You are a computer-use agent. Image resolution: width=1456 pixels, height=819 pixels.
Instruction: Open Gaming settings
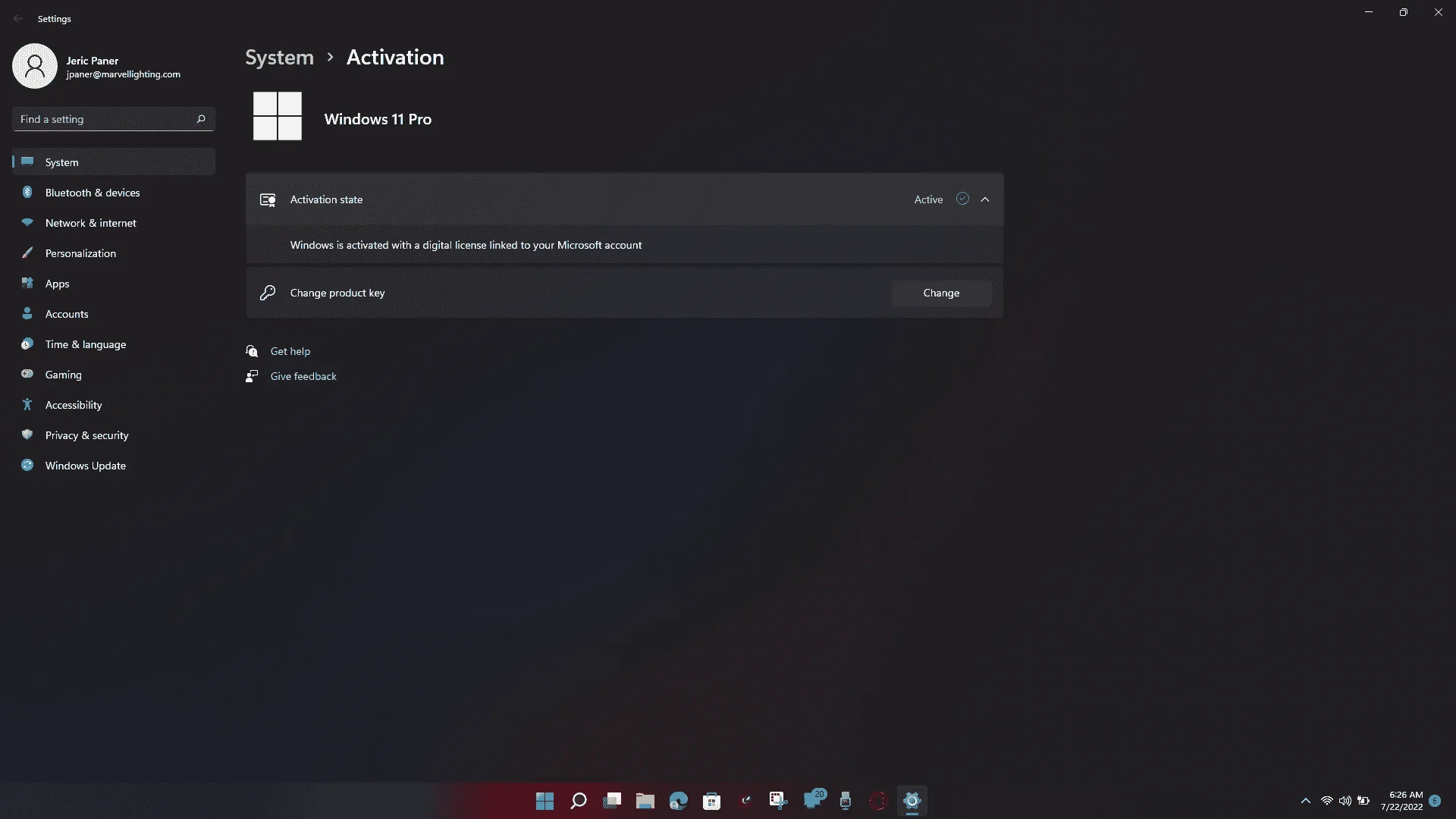click(x=114, y=375)
